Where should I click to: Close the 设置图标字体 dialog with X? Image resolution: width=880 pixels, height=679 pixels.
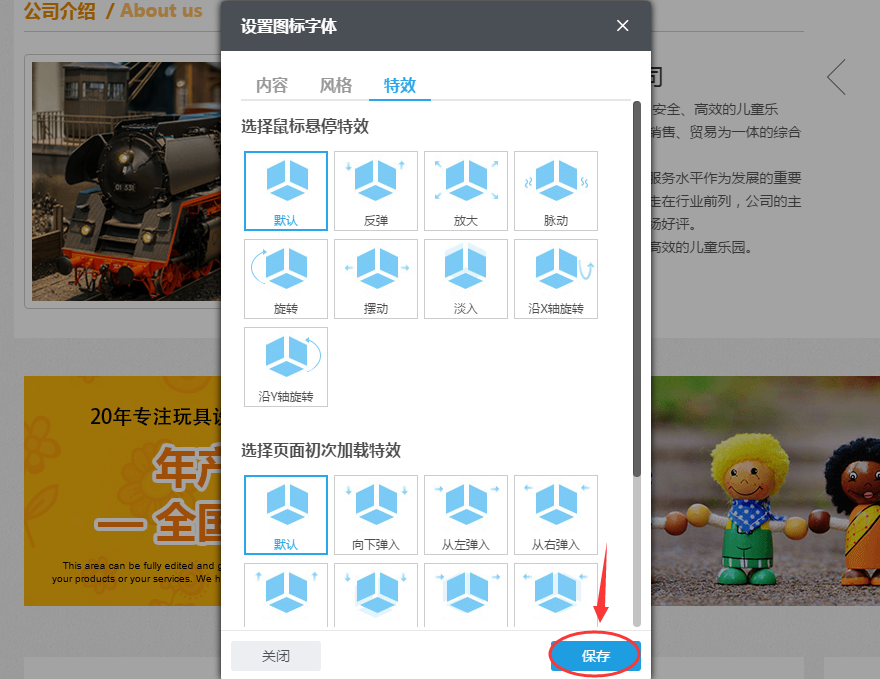point(622,26)
